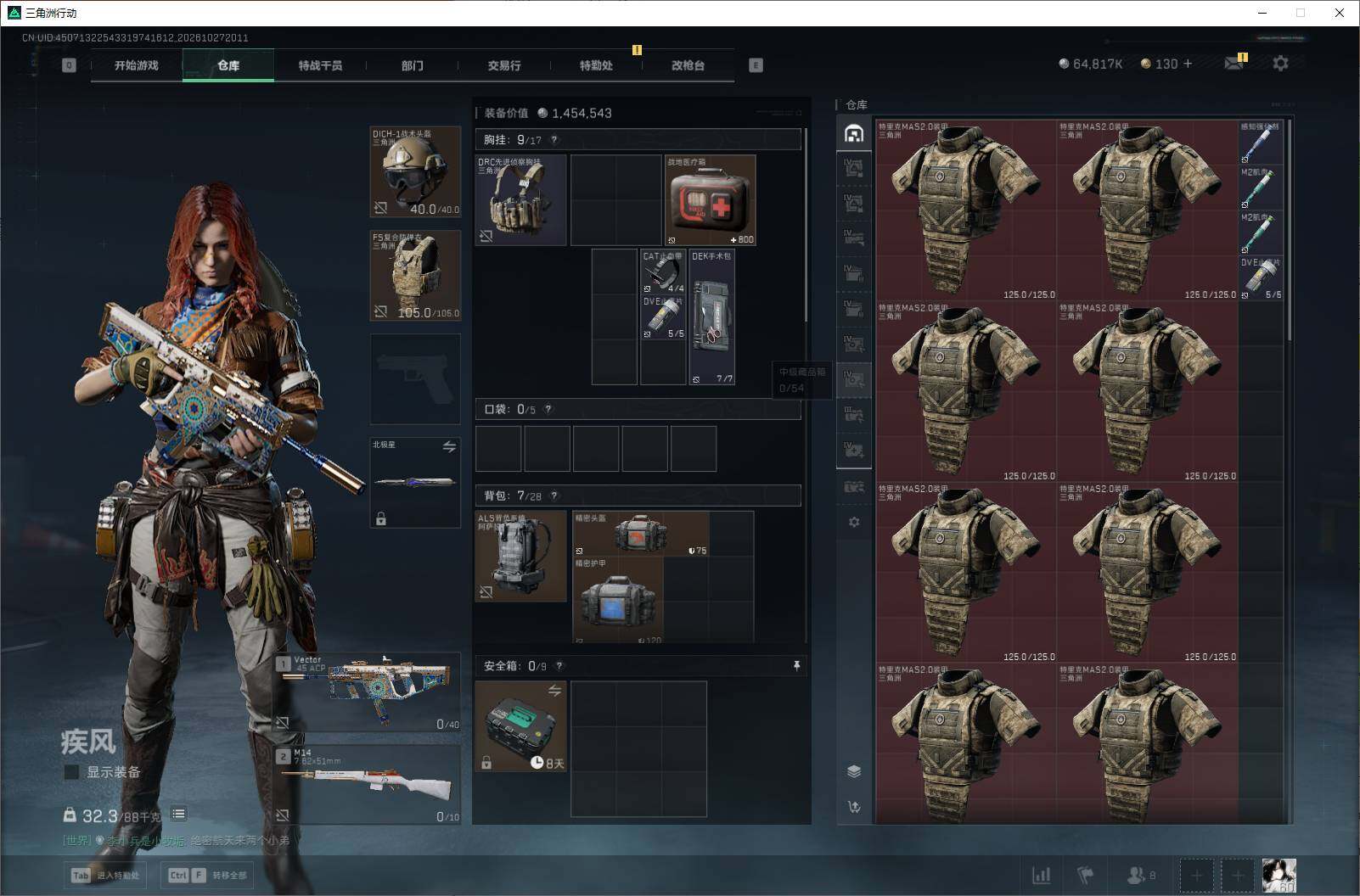Click the Tab 进入特勤处 button
Image resolution: width=1360 pixels, height=896 pixels.
(x=105, y=875)
